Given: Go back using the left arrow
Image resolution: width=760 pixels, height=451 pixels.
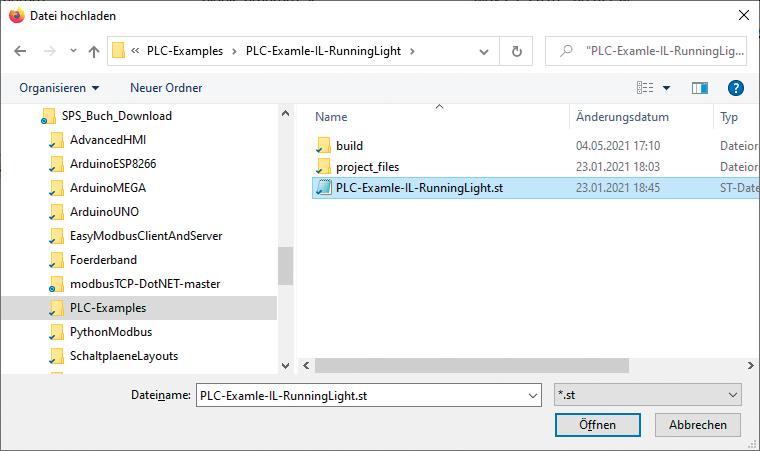Looking at the screenshot, I should tap(20, 51).
